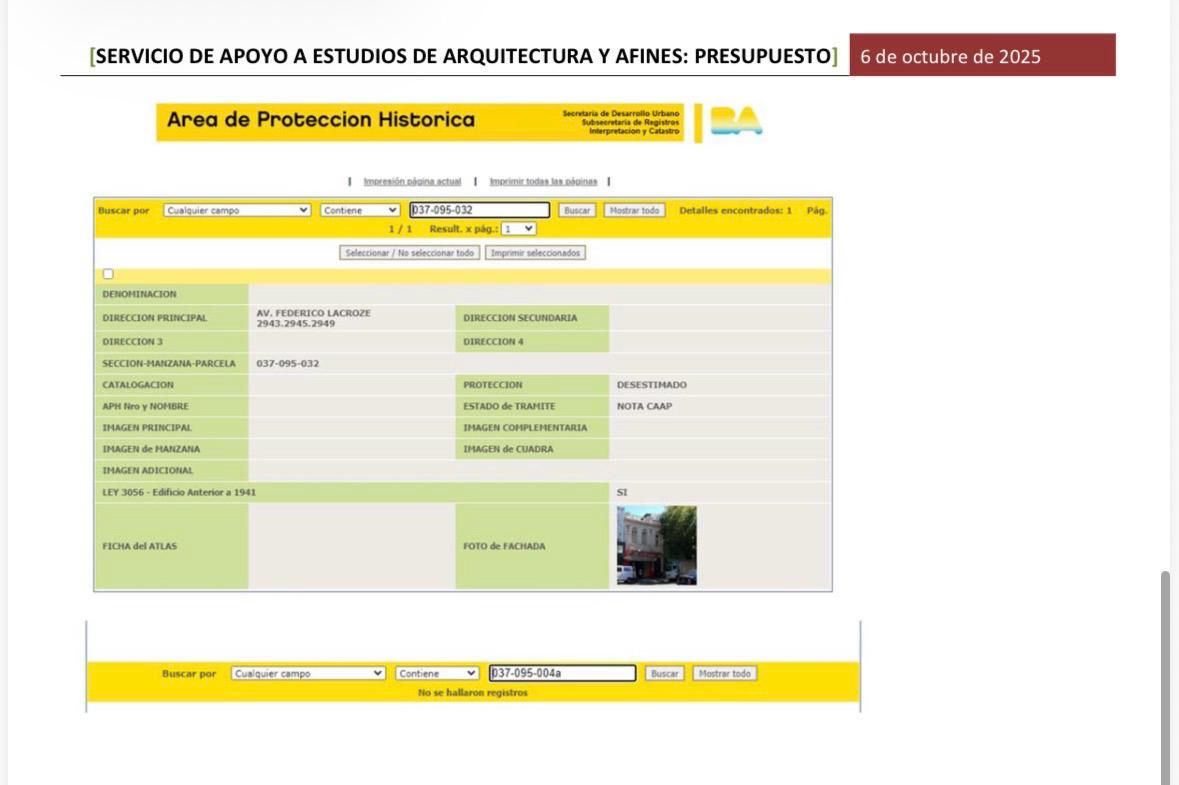
Task: Click the 'Imprimir seleccionados' button
Action: (535, 253)
